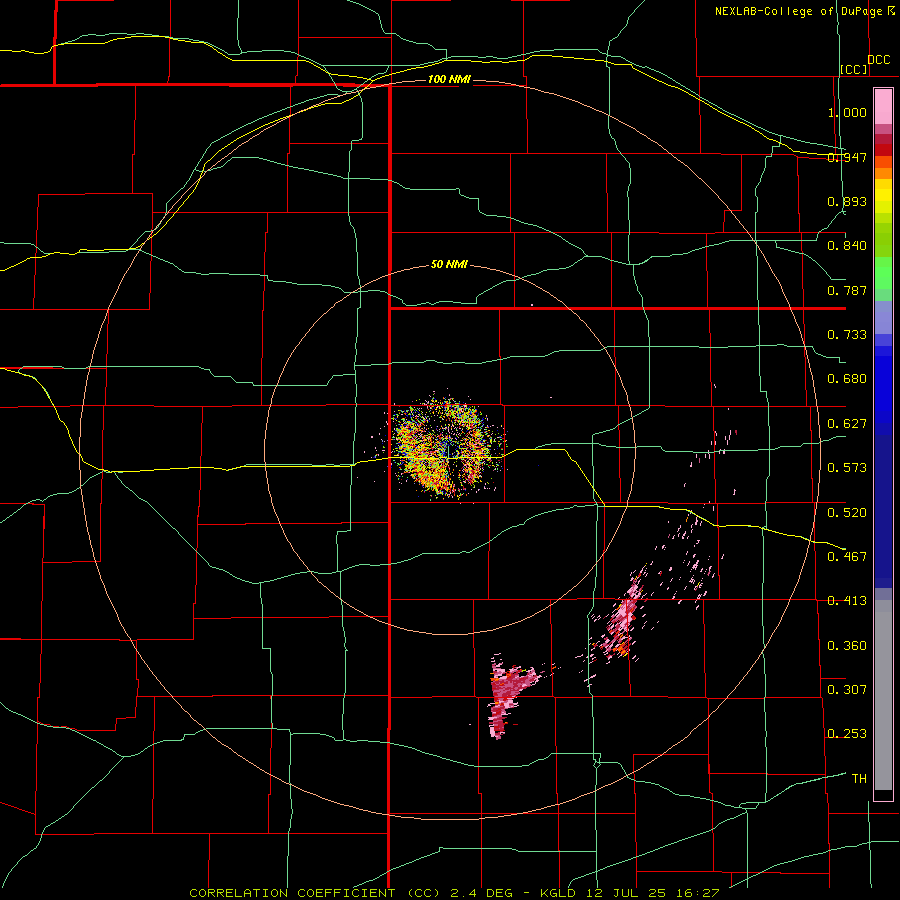
Task: Click the 0.627 scale value
Action: click(x=847, y=424)
